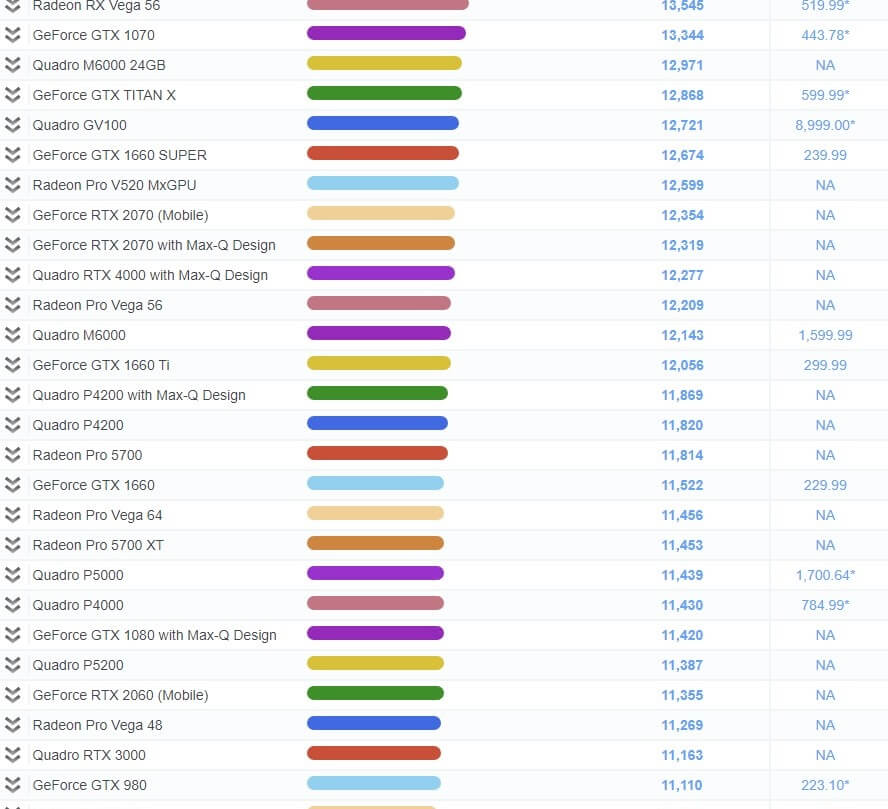Expand the Radeon Pro 5700 row chevron
This screenshot has height=809, width=888.
[x=12, y=455]
